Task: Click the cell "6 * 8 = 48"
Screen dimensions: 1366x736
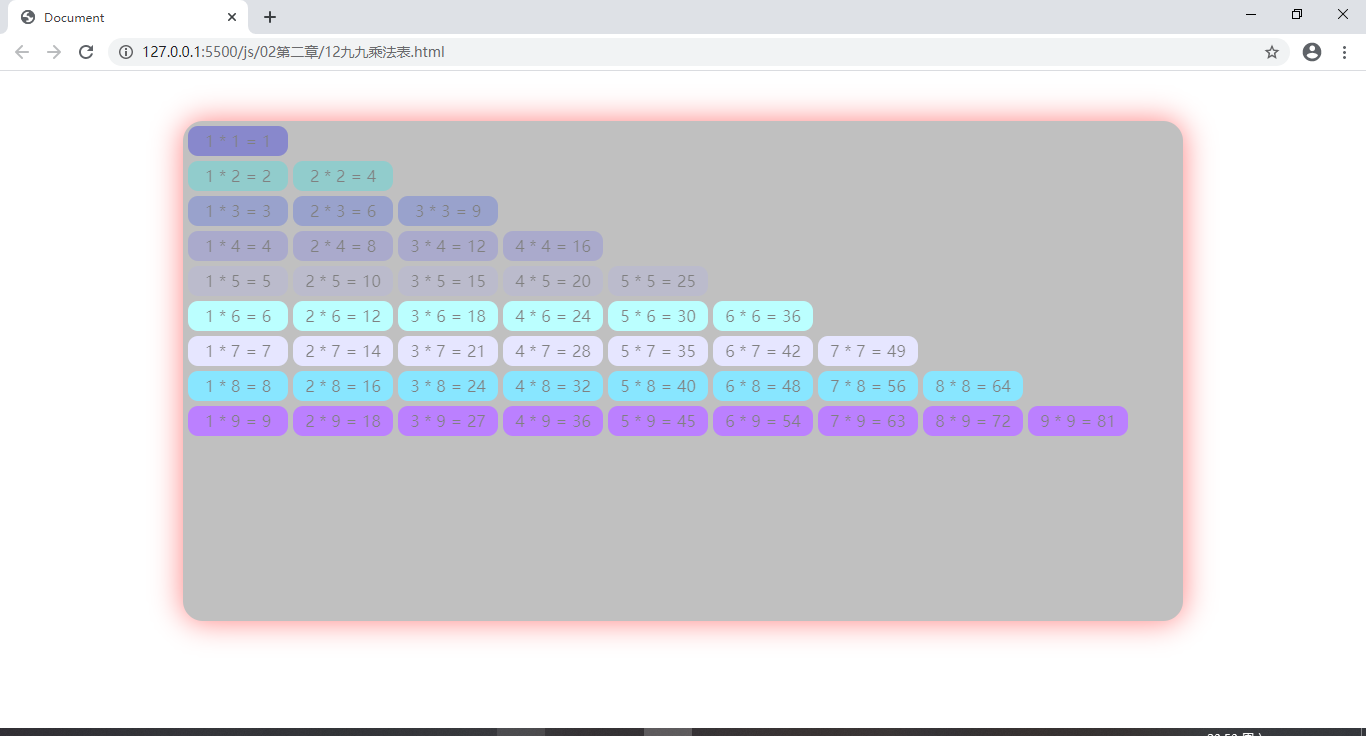Action: [763, 386]
